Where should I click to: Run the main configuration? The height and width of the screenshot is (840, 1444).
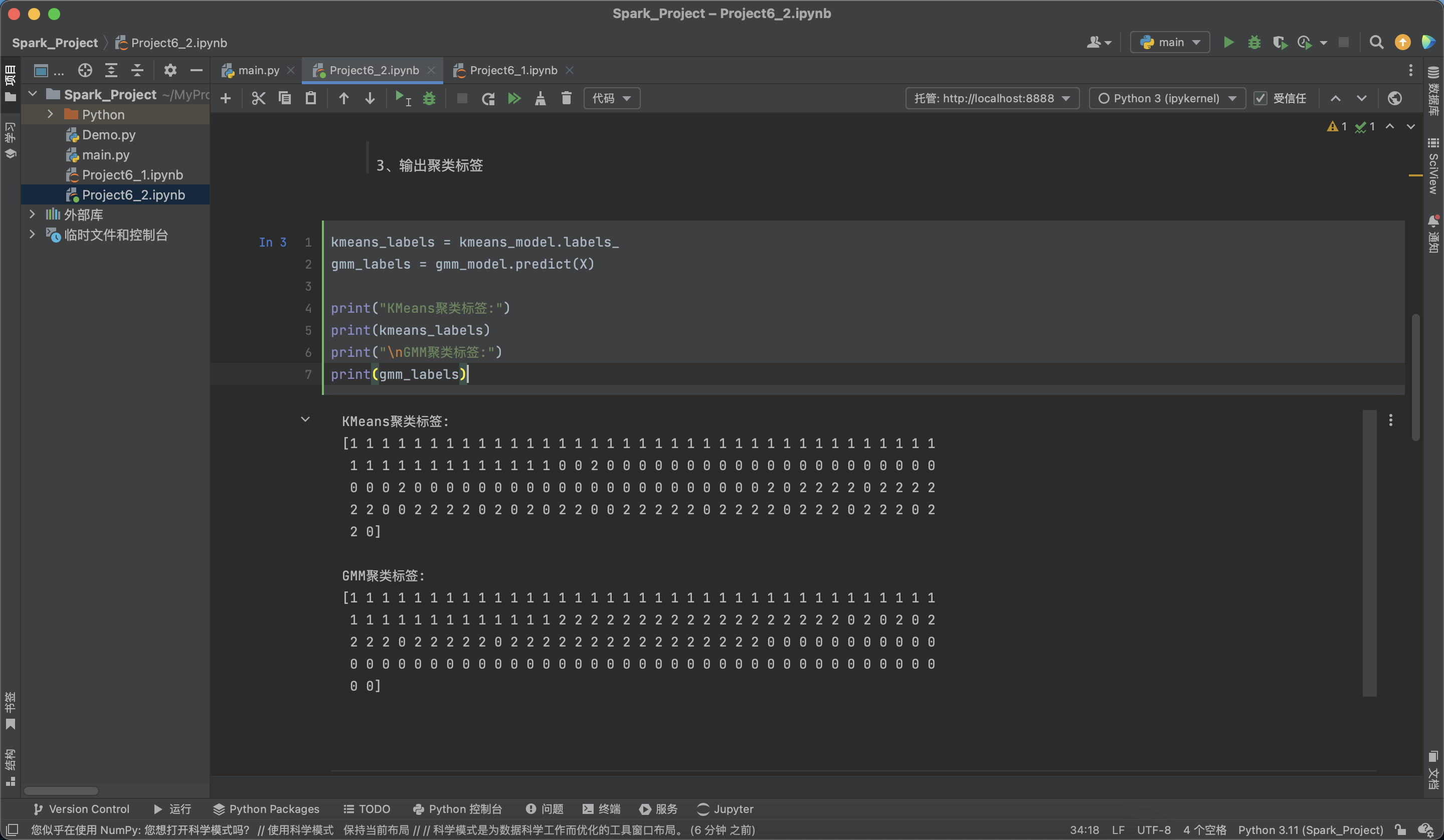1228,43
